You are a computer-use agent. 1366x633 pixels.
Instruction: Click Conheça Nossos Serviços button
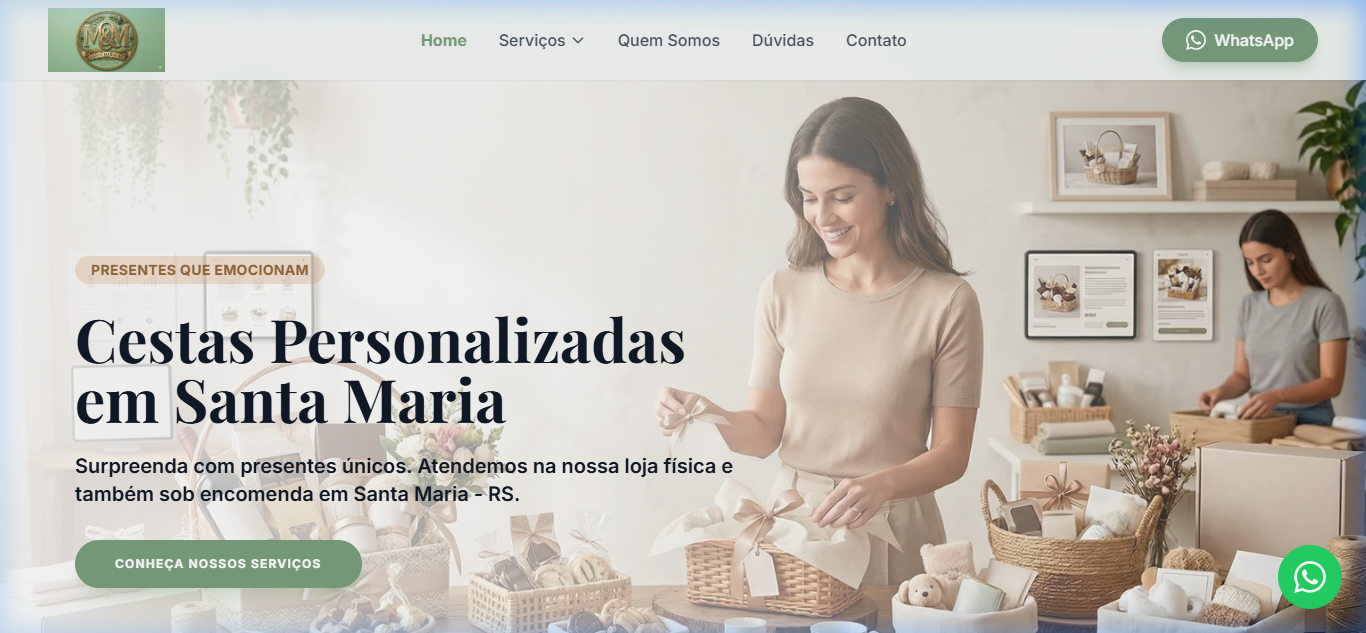[218, 564]
